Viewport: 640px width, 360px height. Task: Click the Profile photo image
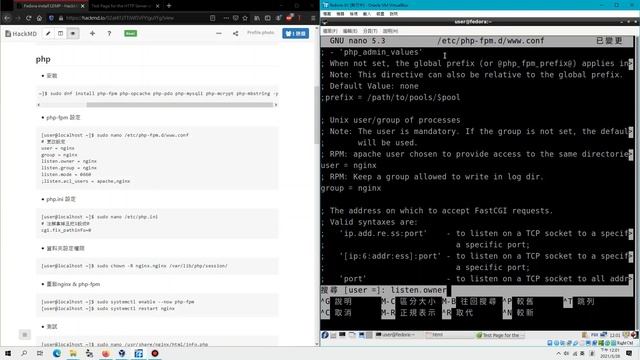pyautogui.click(x=260, y=33)
